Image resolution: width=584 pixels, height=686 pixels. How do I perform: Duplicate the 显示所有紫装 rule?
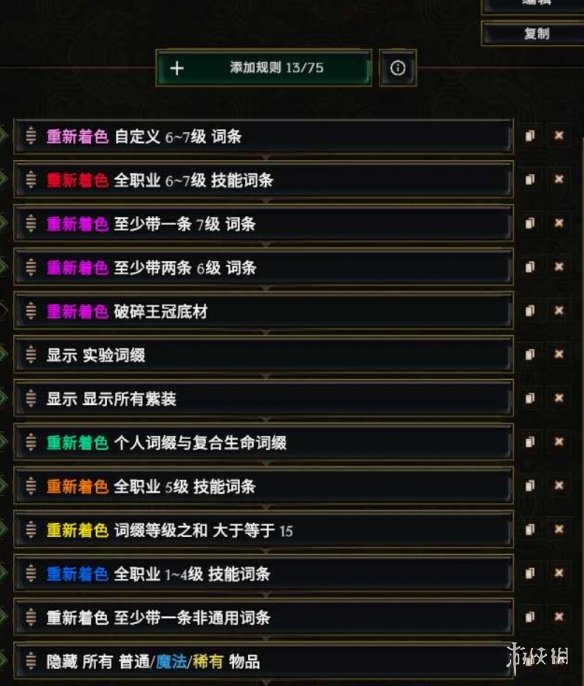click(530, 398)
